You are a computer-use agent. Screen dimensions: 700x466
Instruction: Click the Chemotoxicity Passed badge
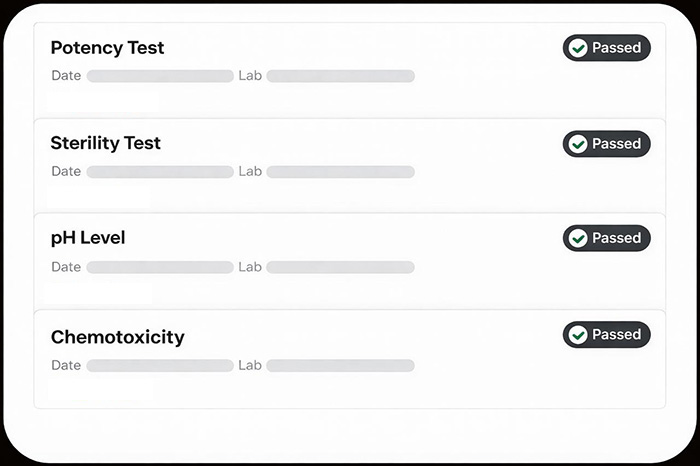607,335
